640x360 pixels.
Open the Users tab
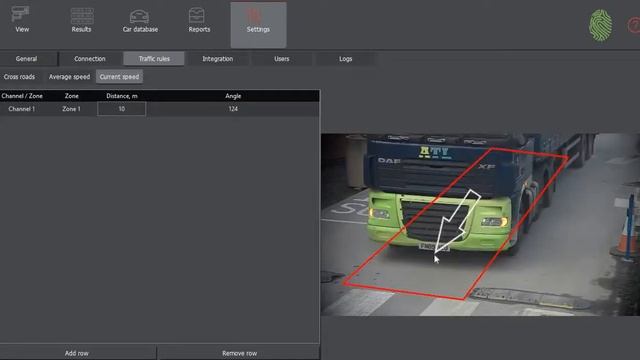tap(282, 59)
